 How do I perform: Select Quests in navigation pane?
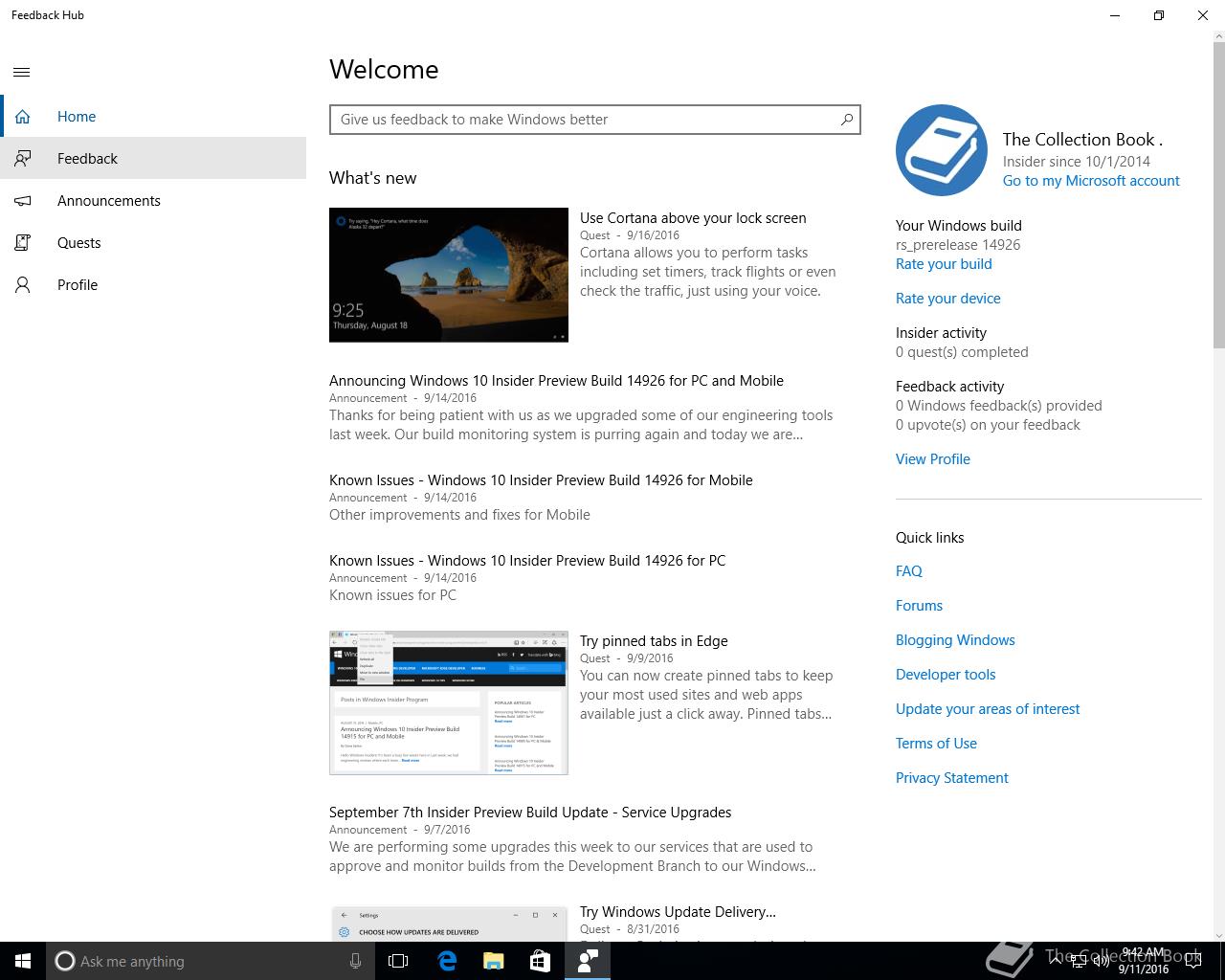pyautogui.click(x=153, y=243)
